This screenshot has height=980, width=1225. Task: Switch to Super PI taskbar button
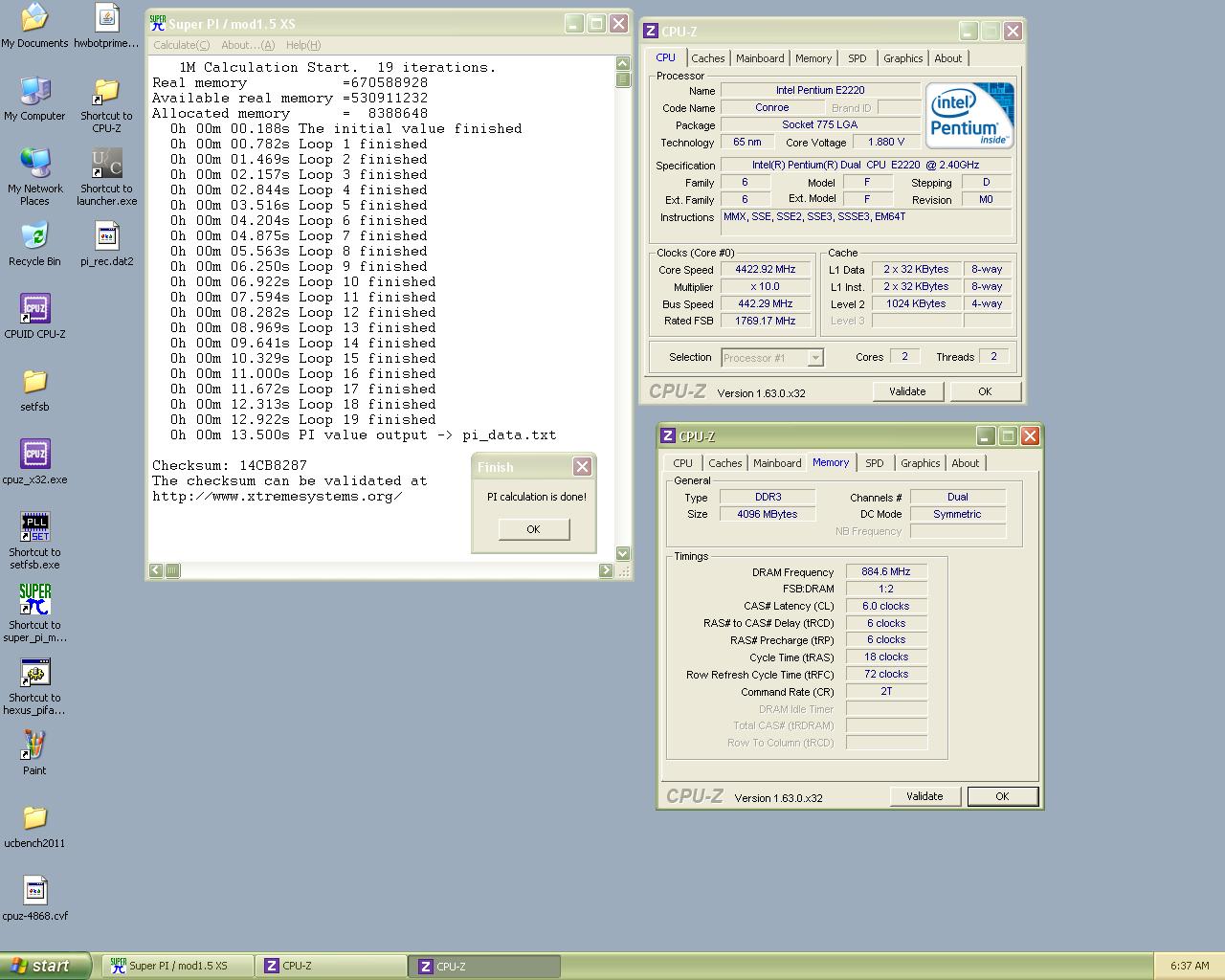(x=177, y=967)
